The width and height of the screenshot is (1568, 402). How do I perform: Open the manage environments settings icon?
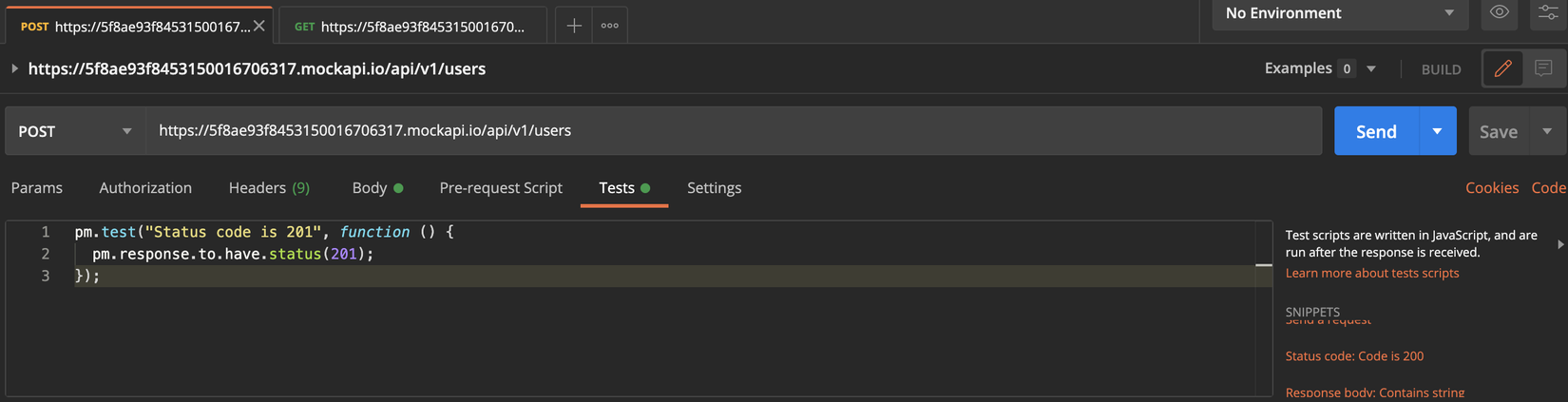point(1547,12)
